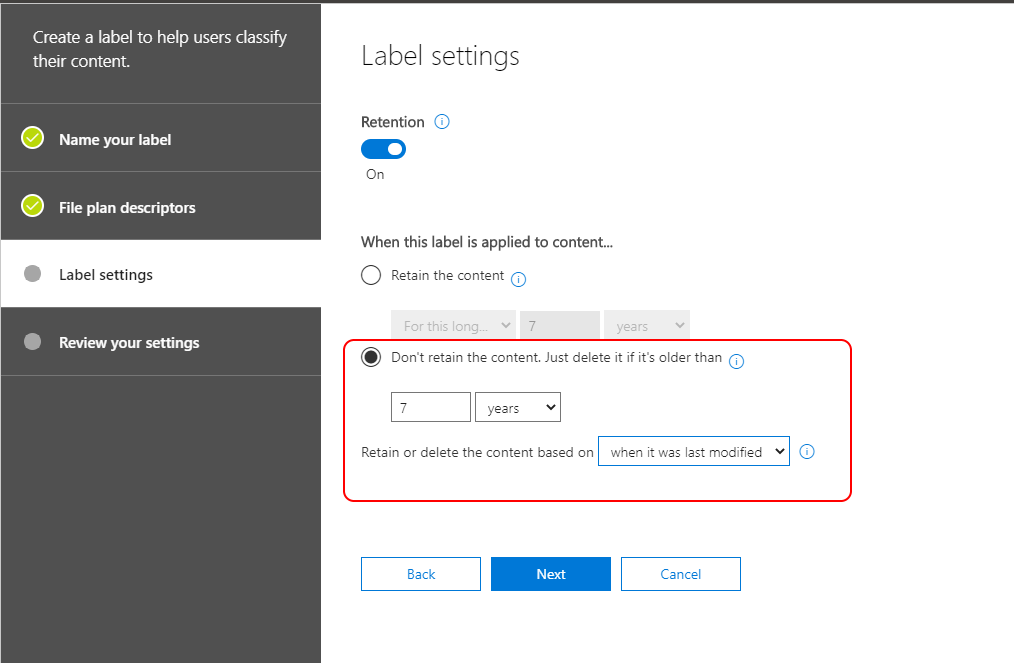This screenshot has width=1014, height=663.
Task: Click Back to return to previous step
Action: (421, 574)
